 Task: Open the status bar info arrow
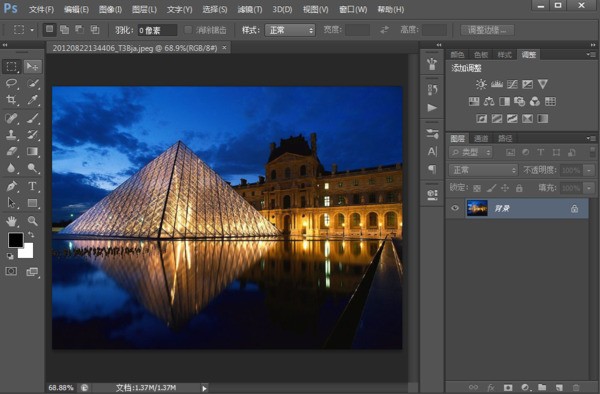[204, 388]
